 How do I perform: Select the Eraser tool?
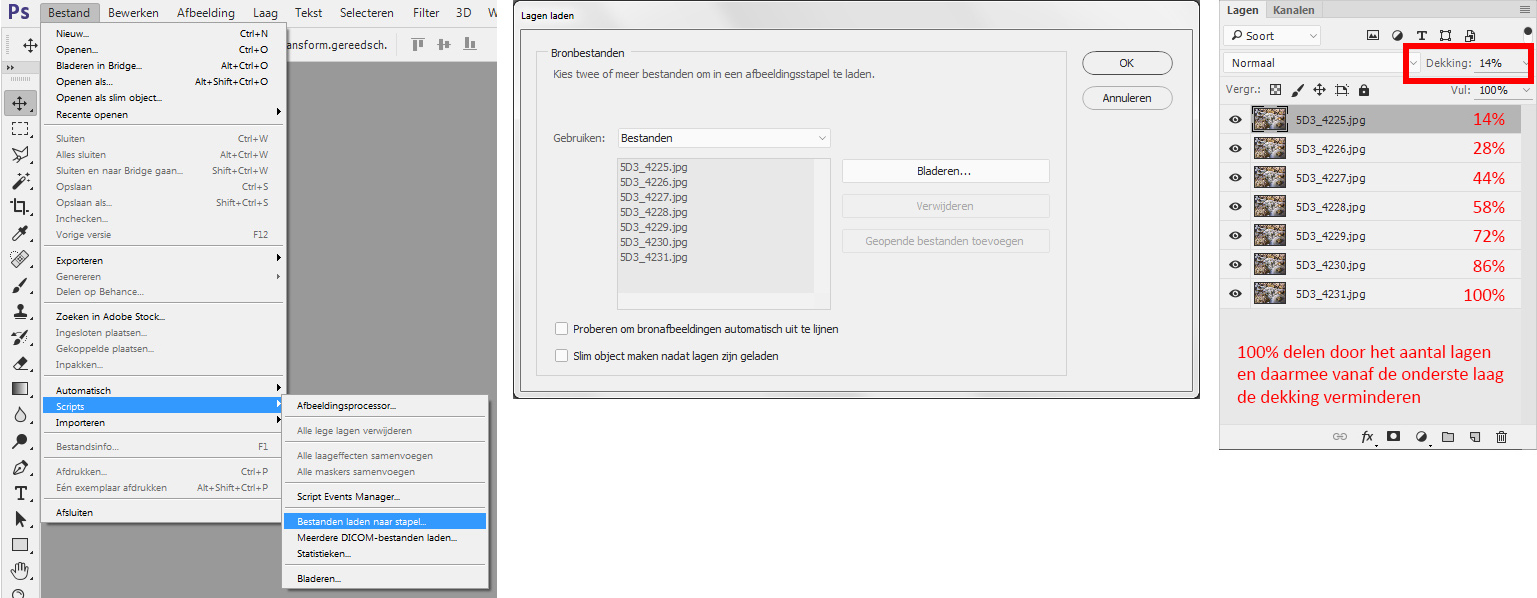(20, 363)
